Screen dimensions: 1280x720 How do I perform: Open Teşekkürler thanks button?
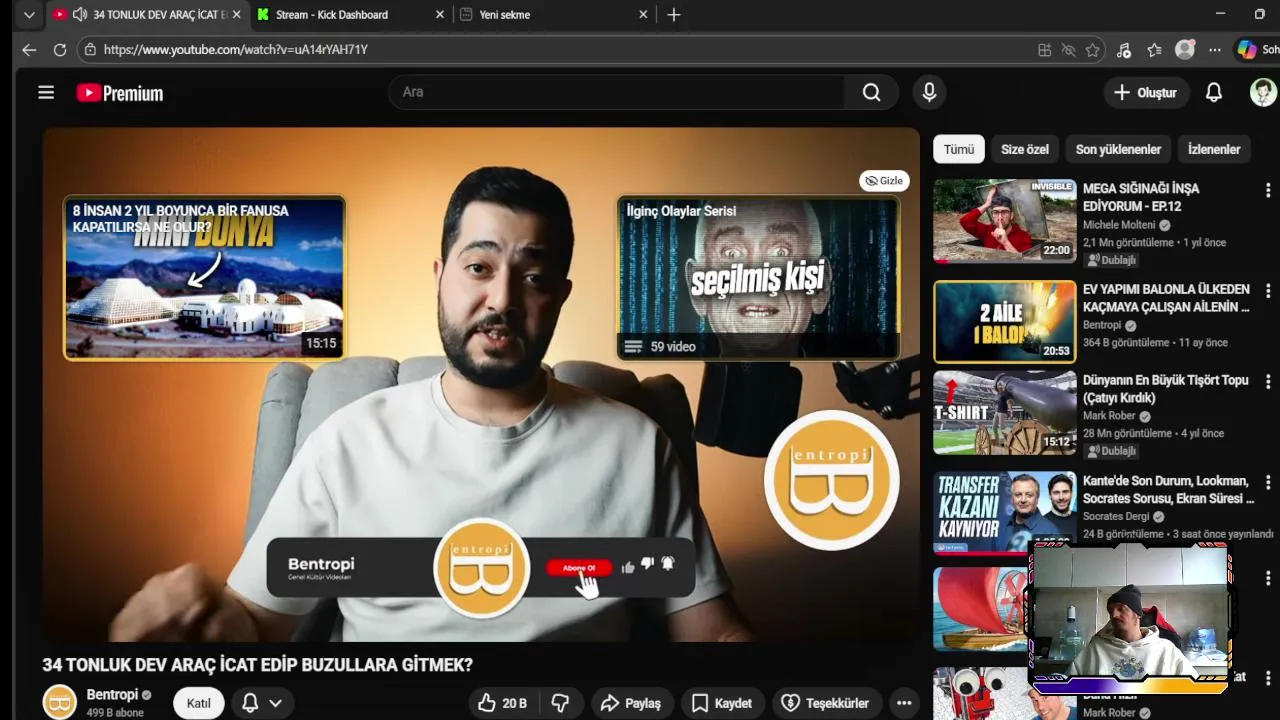pos(826,703)
